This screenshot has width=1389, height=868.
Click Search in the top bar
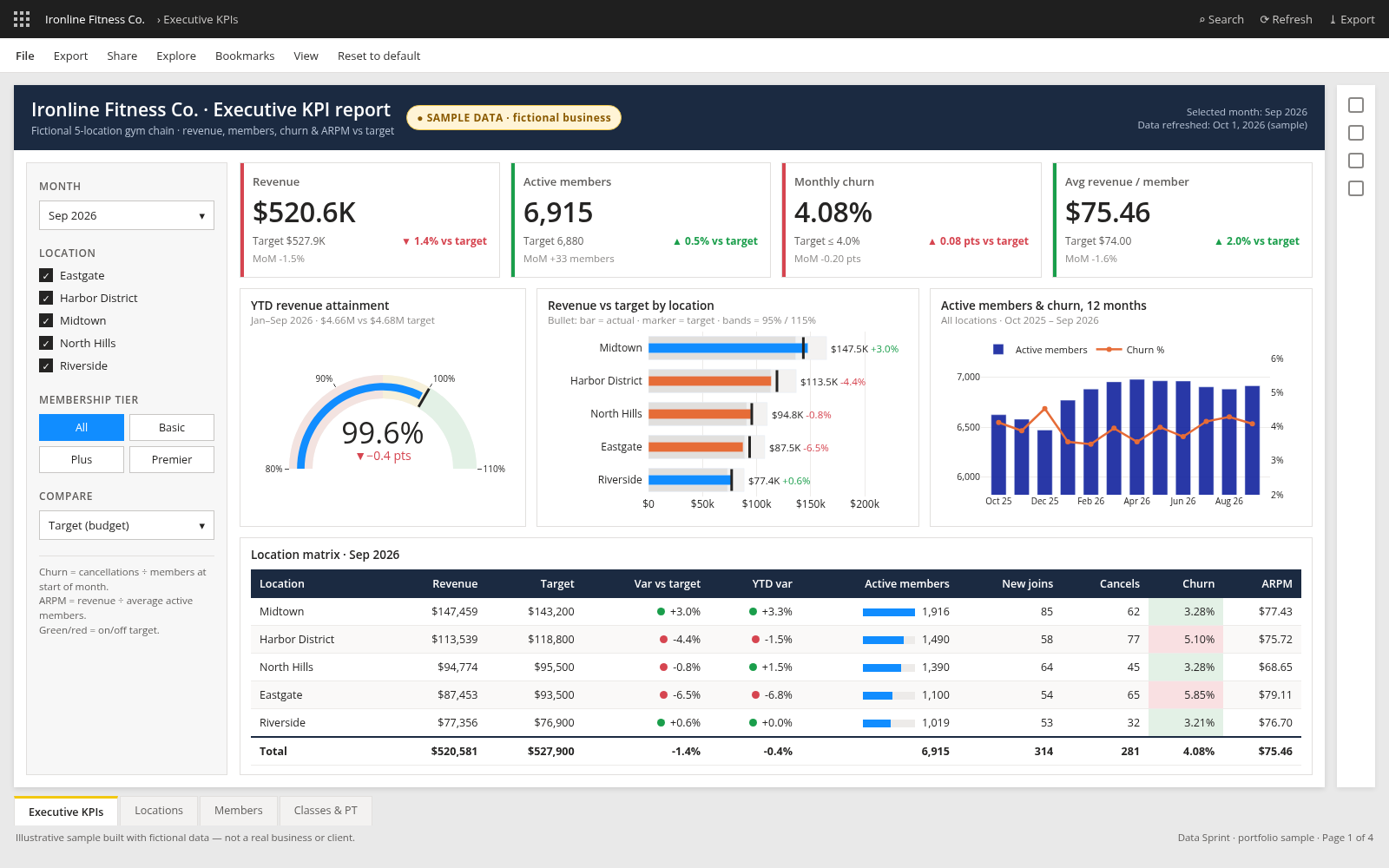pyautogui.click(x=1221, y=19)
